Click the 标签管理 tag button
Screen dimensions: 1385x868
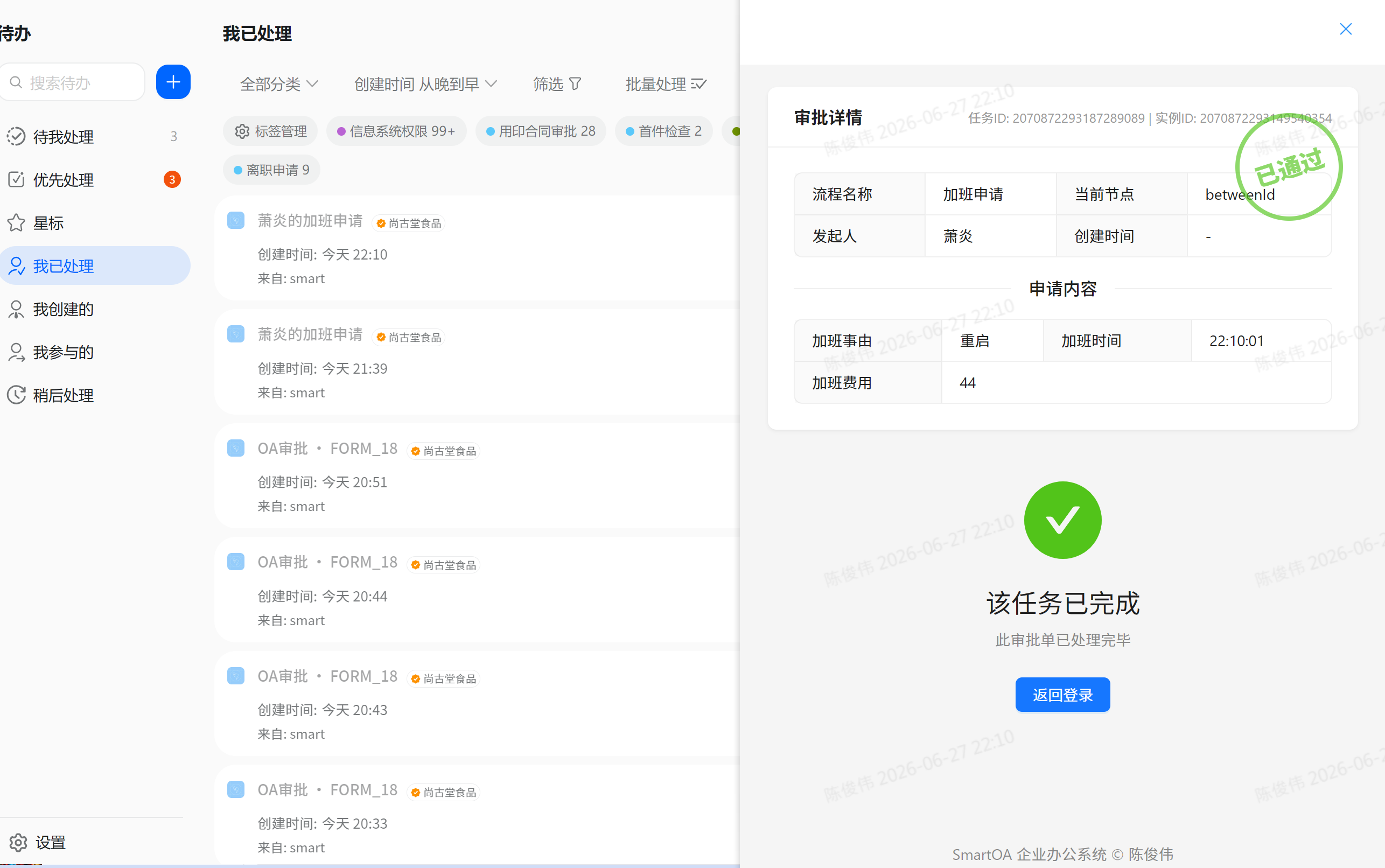click(270, 131)
